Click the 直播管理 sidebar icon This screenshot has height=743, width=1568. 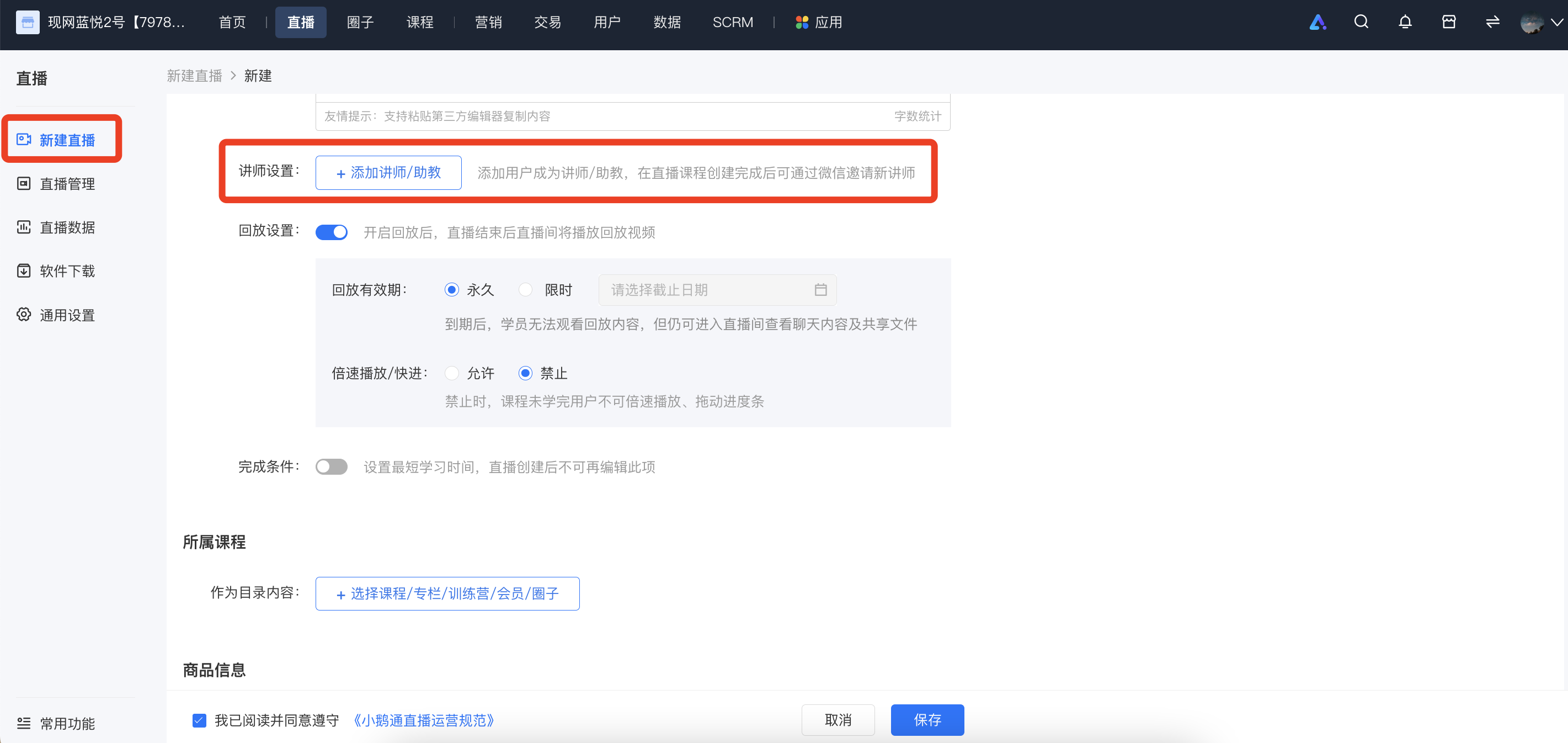(x=24, y=183)
